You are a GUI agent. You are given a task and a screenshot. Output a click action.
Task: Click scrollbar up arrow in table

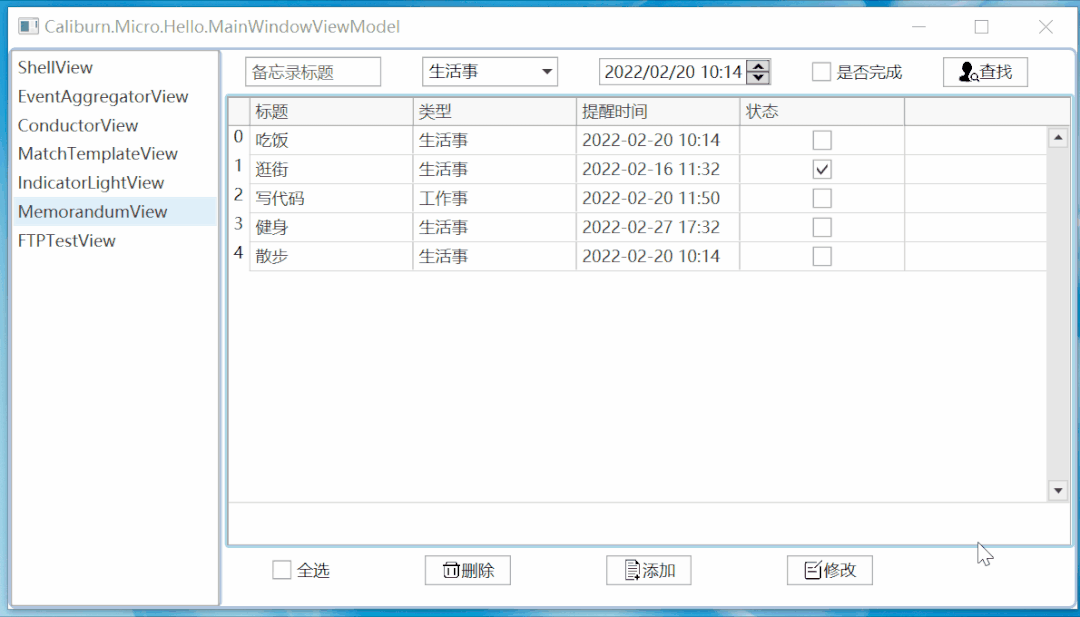[1058, 138]
